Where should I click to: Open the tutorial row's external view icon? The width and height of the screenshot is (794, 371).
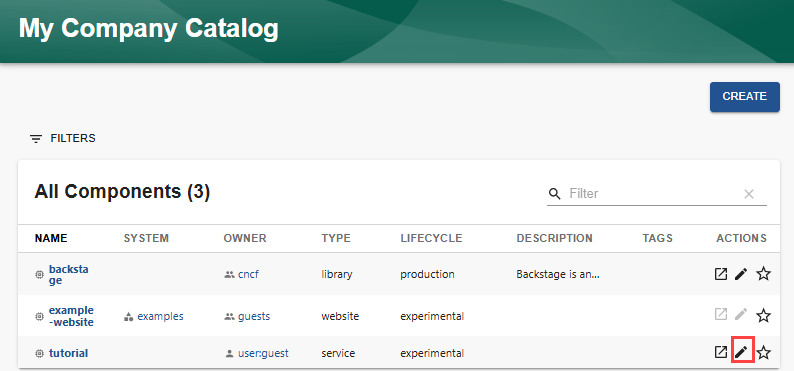[x=721, y=352]
